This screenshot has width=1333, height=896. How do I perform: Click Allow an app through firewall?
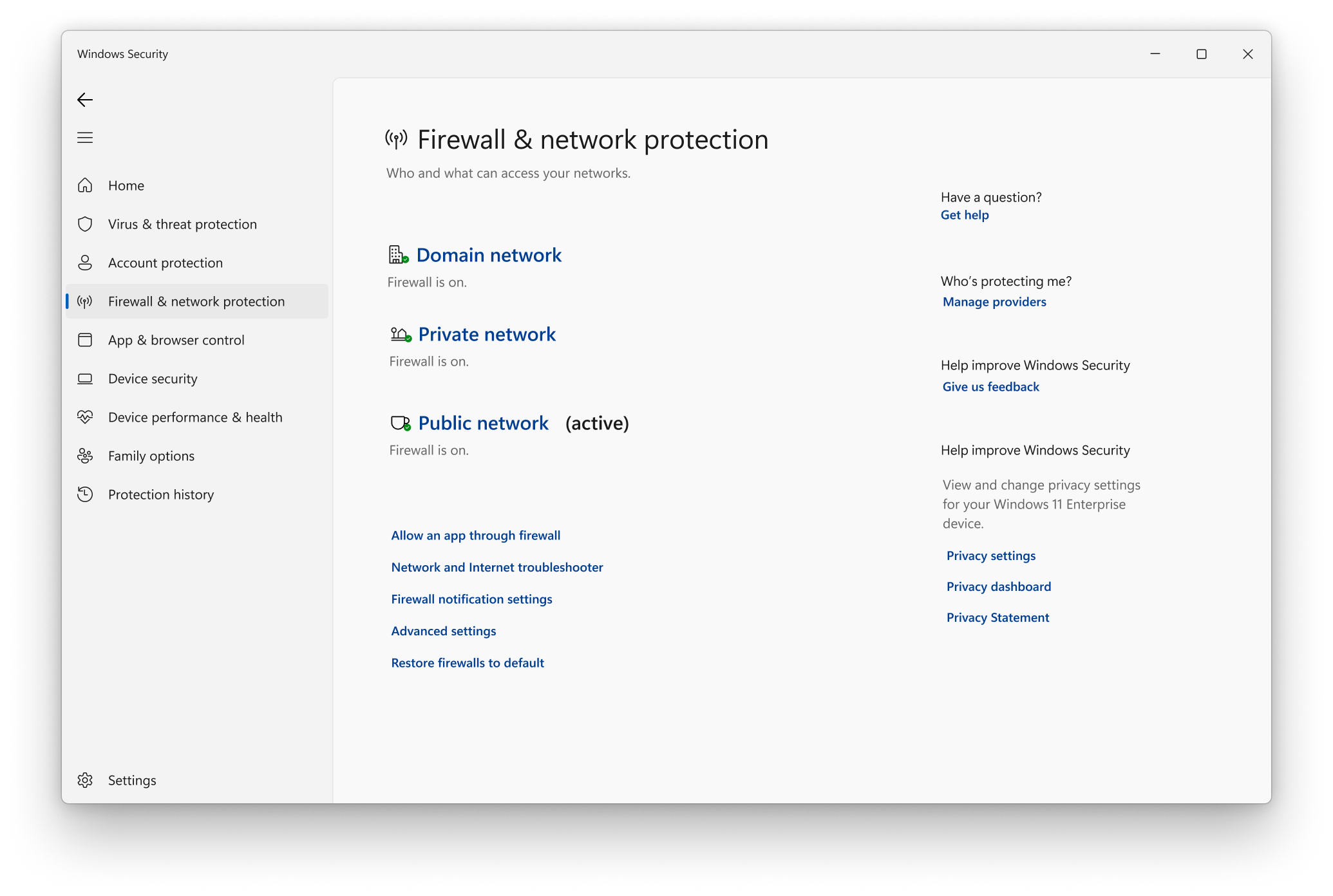click(476, 535)
